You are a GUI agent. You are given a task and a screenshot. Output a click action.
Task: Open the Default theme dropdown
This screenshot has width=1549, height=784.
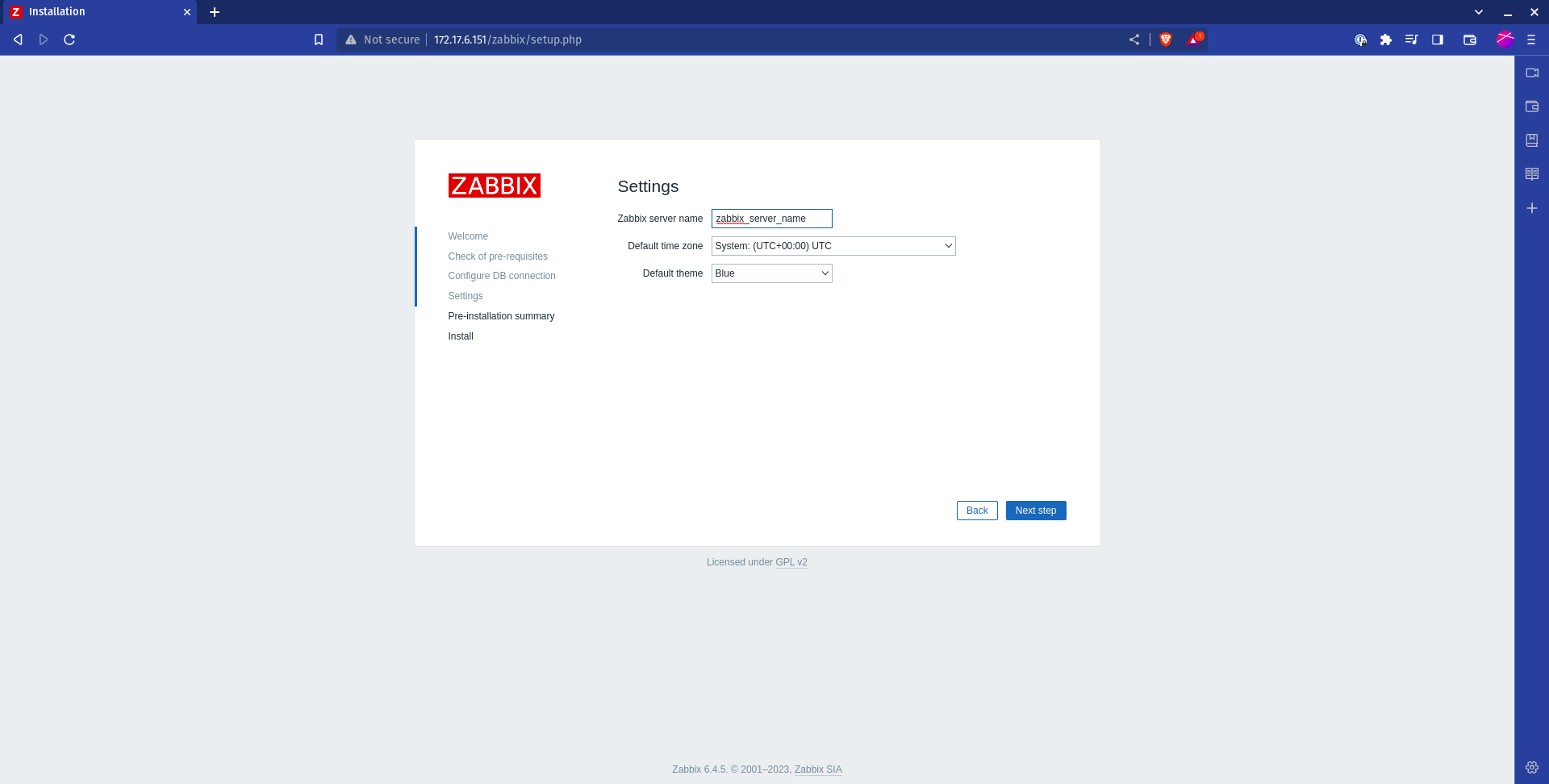pos(772,273)
